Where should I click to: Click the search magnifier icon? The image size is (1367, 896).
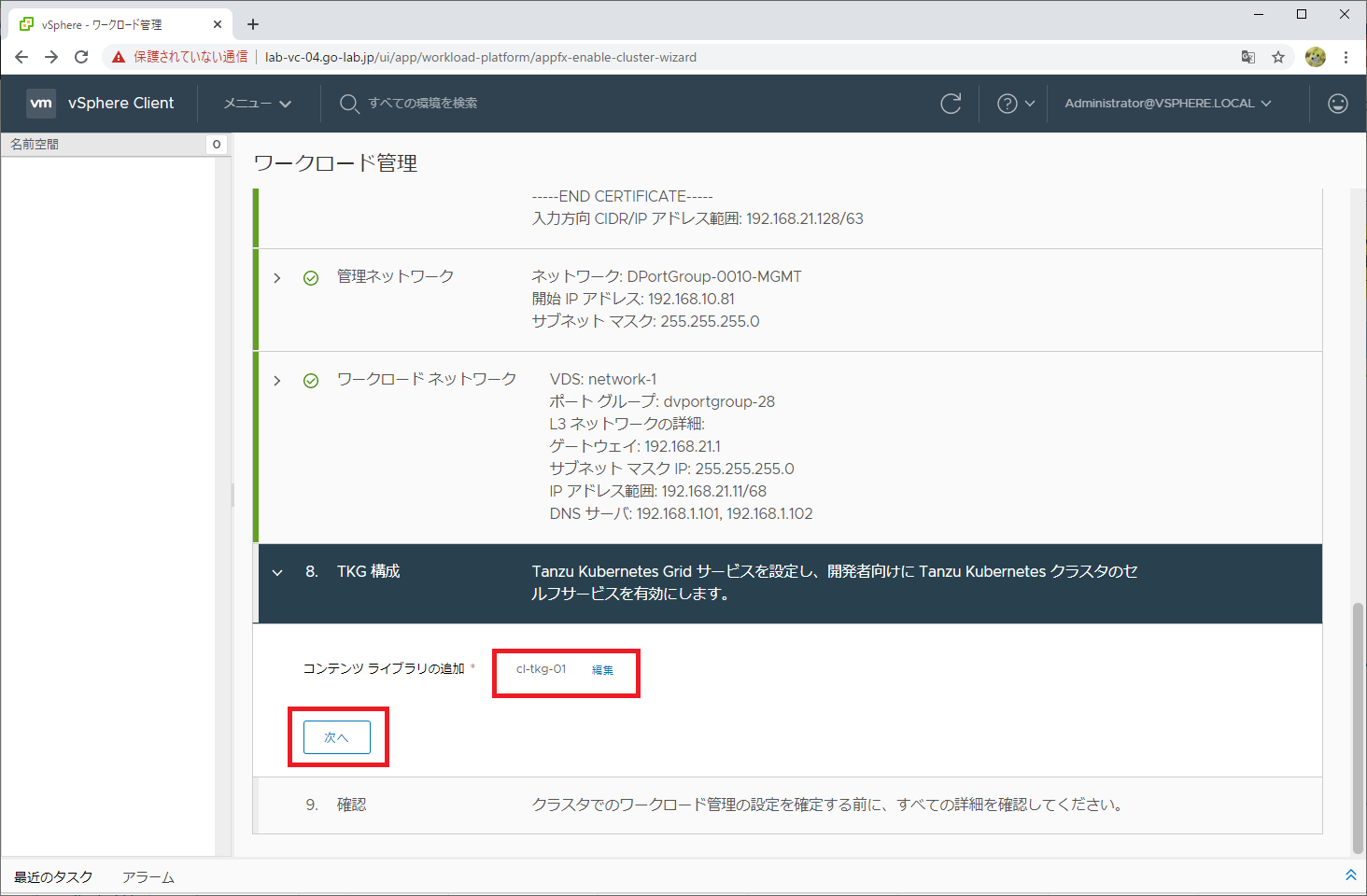349,104
